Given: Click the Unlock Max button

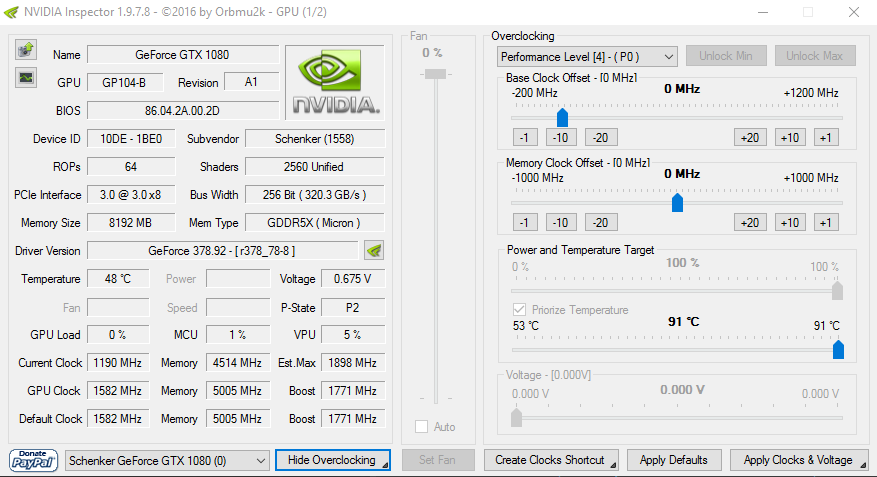Looking at the screenshot, I should pos(815,56).
